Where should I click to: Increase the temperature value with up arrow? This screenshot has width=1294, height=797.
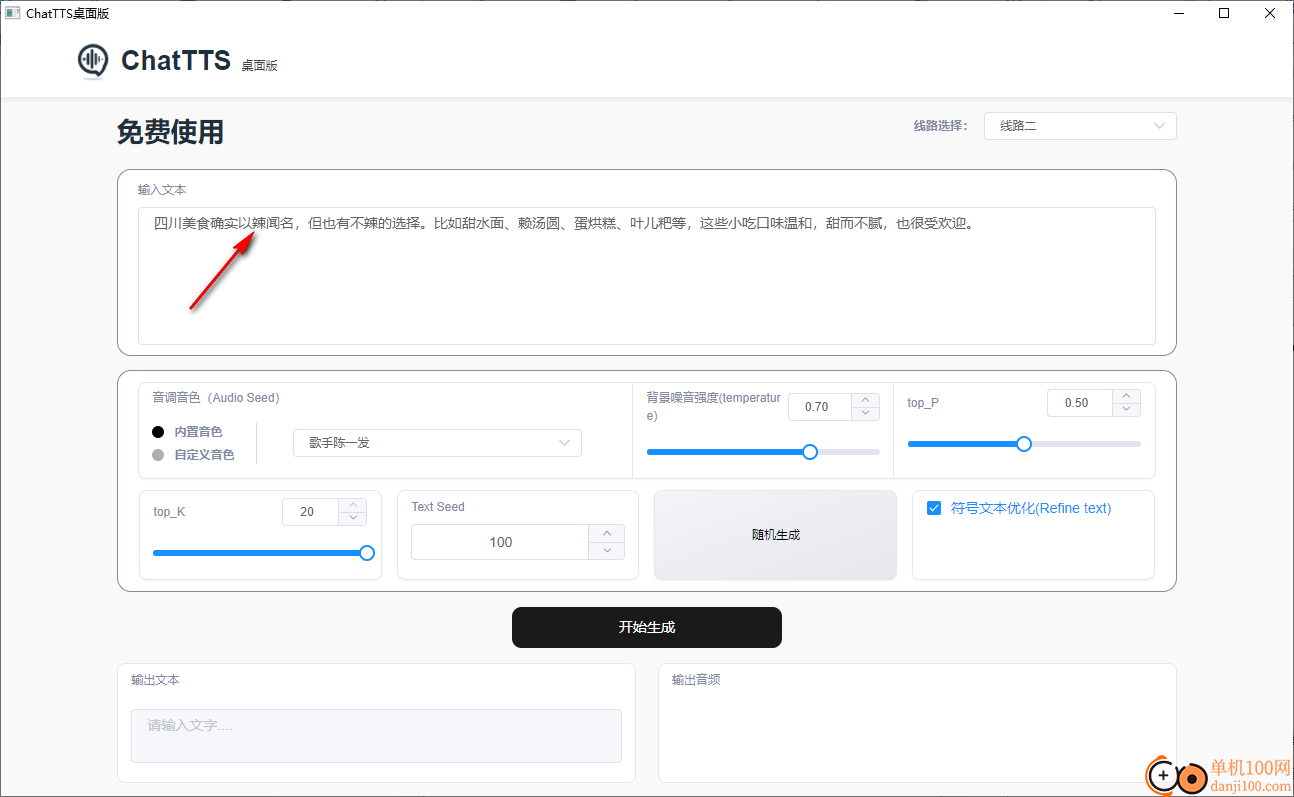(866, 400)
